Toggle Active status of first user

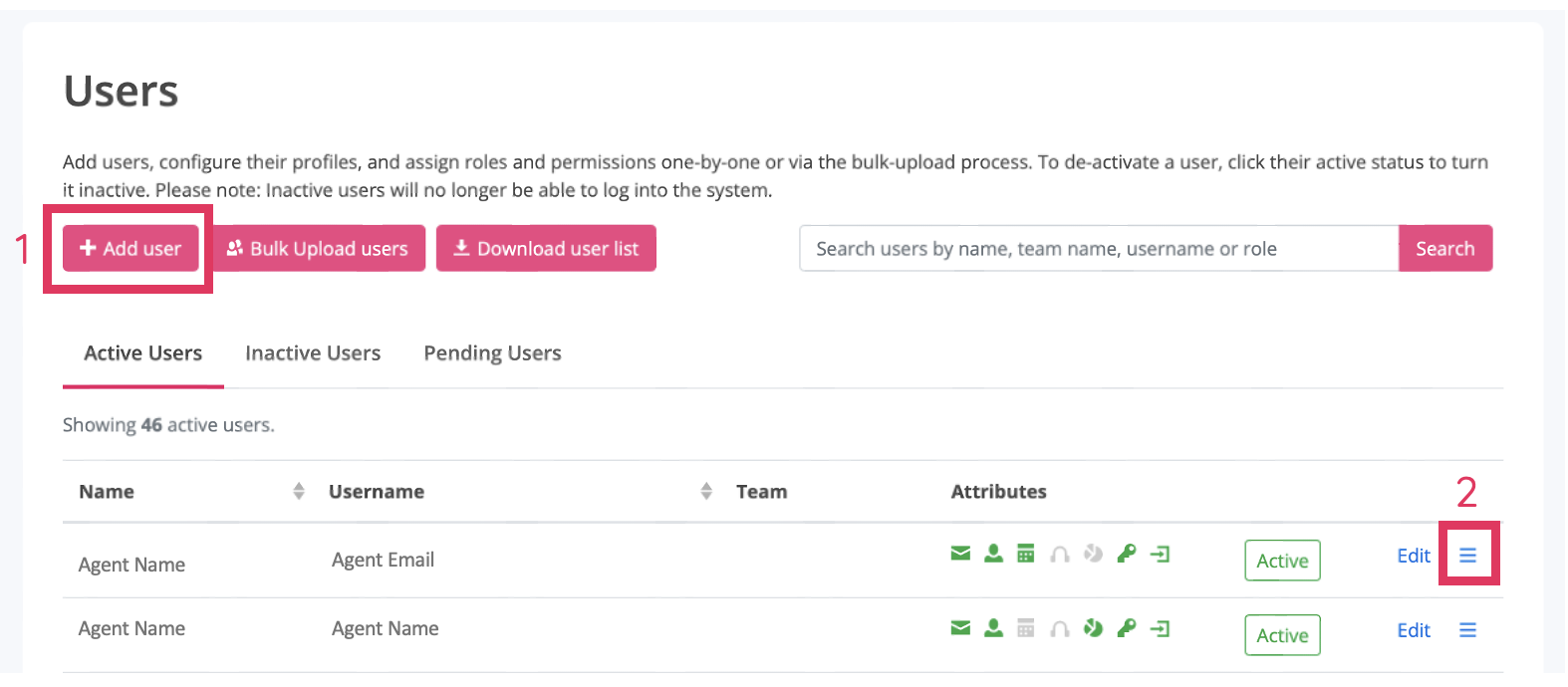coord(1282,561)
